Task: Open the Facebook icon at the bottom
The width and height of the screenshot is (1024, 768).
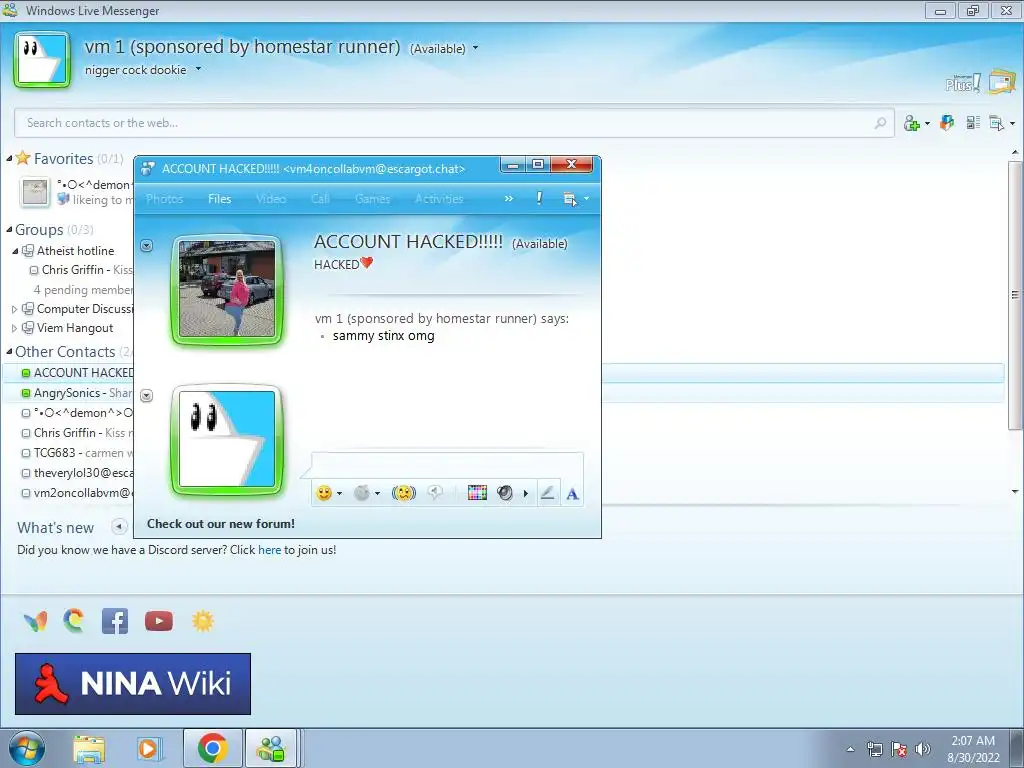Action: click(x=115, y=621)
